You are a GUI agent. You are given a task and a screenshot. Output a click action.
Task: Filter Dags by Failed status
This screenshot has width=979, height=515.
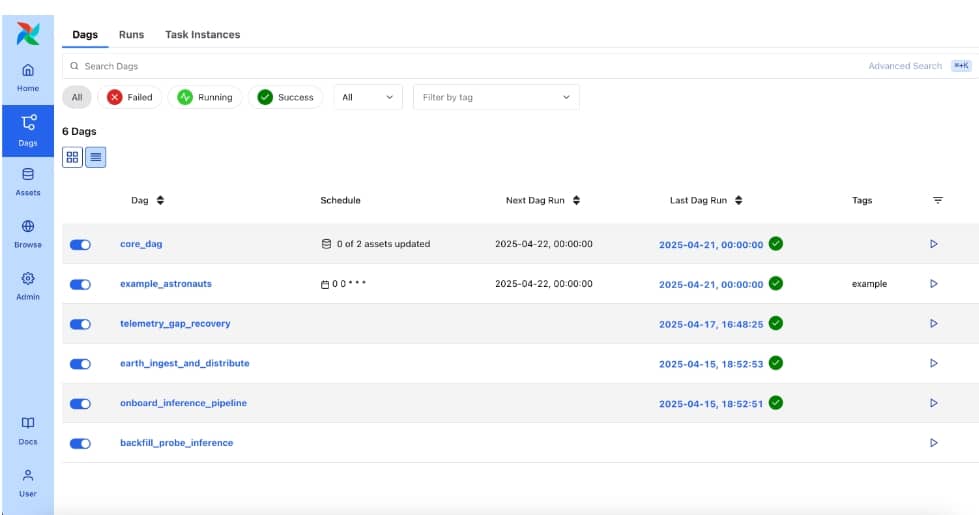[x=130, y=97]
